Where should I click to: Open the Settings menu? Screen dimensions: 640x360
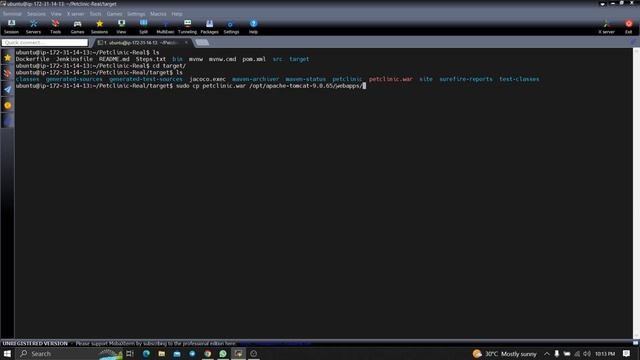[136, 14]
